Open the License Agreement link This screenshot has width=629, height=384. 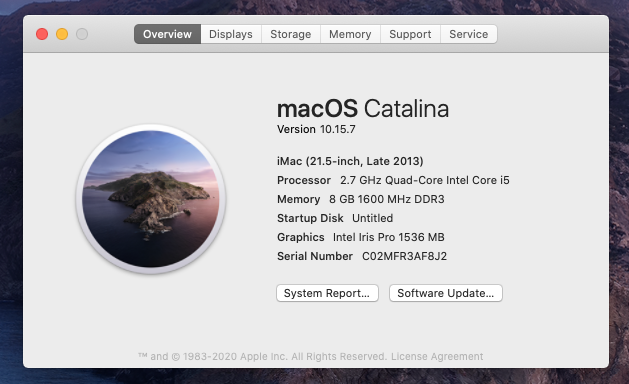pyautogui.click(x=437, y=356)
